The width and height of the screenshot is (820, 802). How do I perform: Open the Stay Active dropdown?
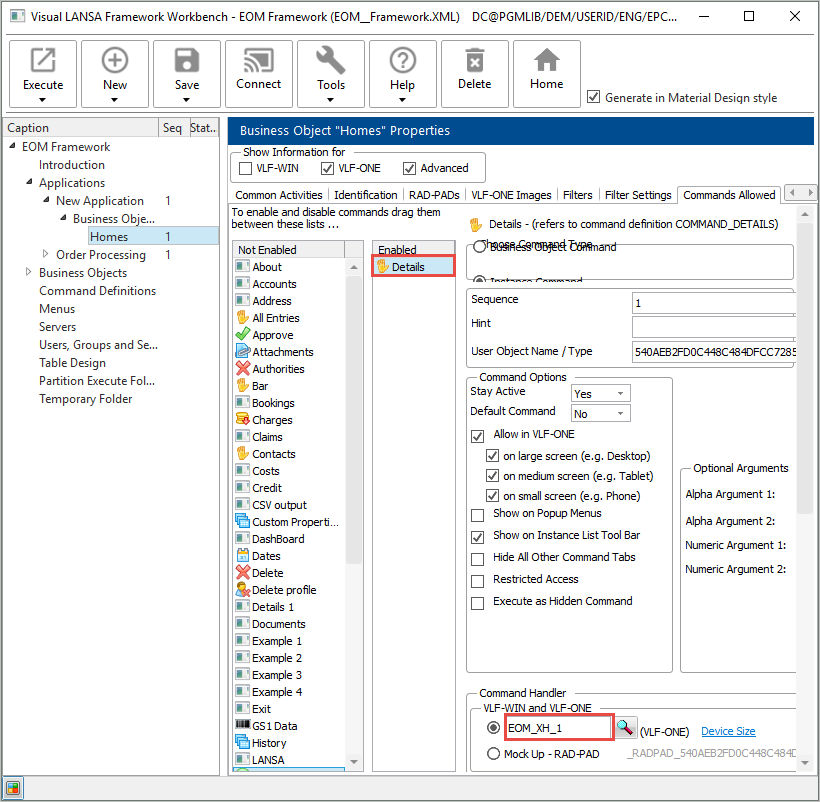point(600,394)
